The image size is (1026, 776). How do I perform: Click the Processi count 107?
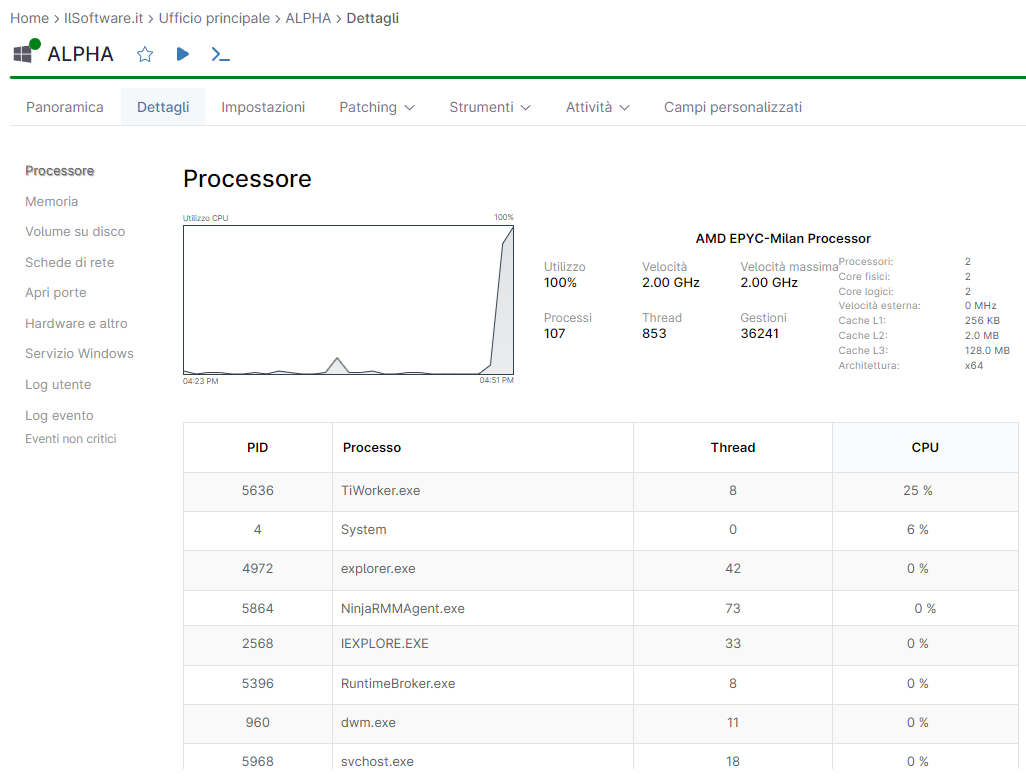[x=554, y=334]
